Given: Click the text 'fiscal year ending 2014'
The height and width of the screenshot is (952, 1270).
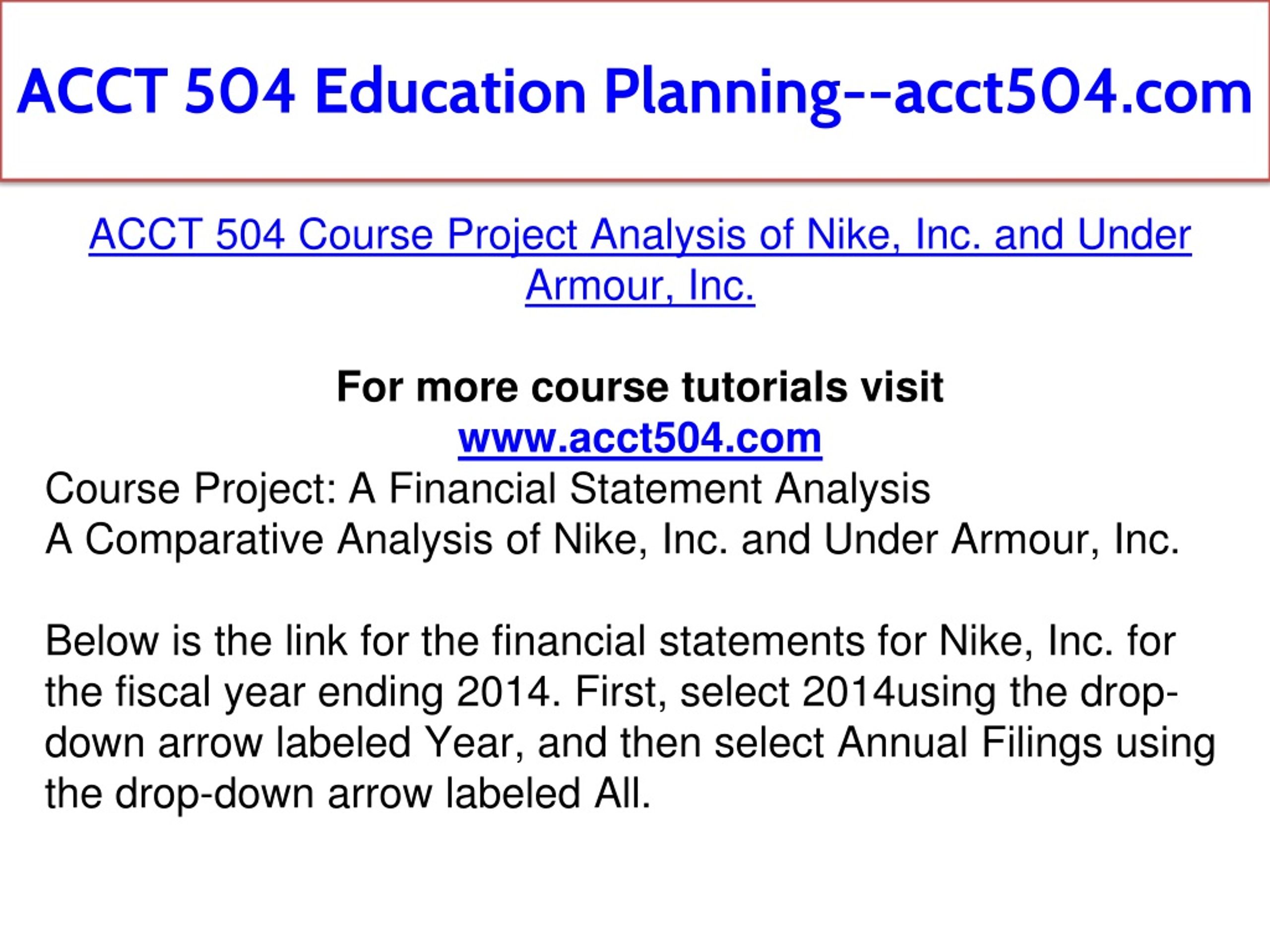Looking at the screenshot, I should (333, 693).
